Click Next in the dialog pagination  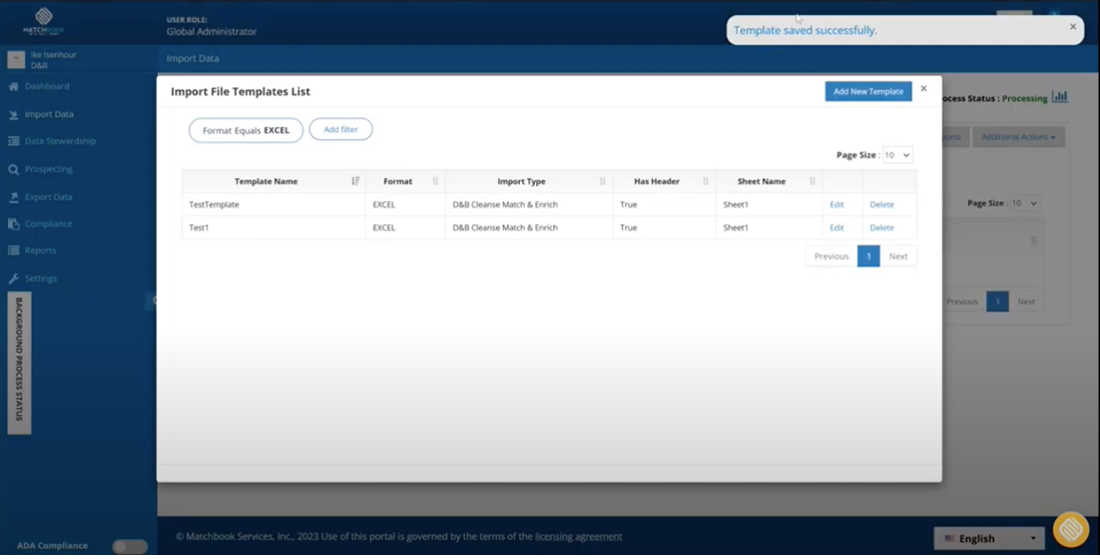coord(898,256)
